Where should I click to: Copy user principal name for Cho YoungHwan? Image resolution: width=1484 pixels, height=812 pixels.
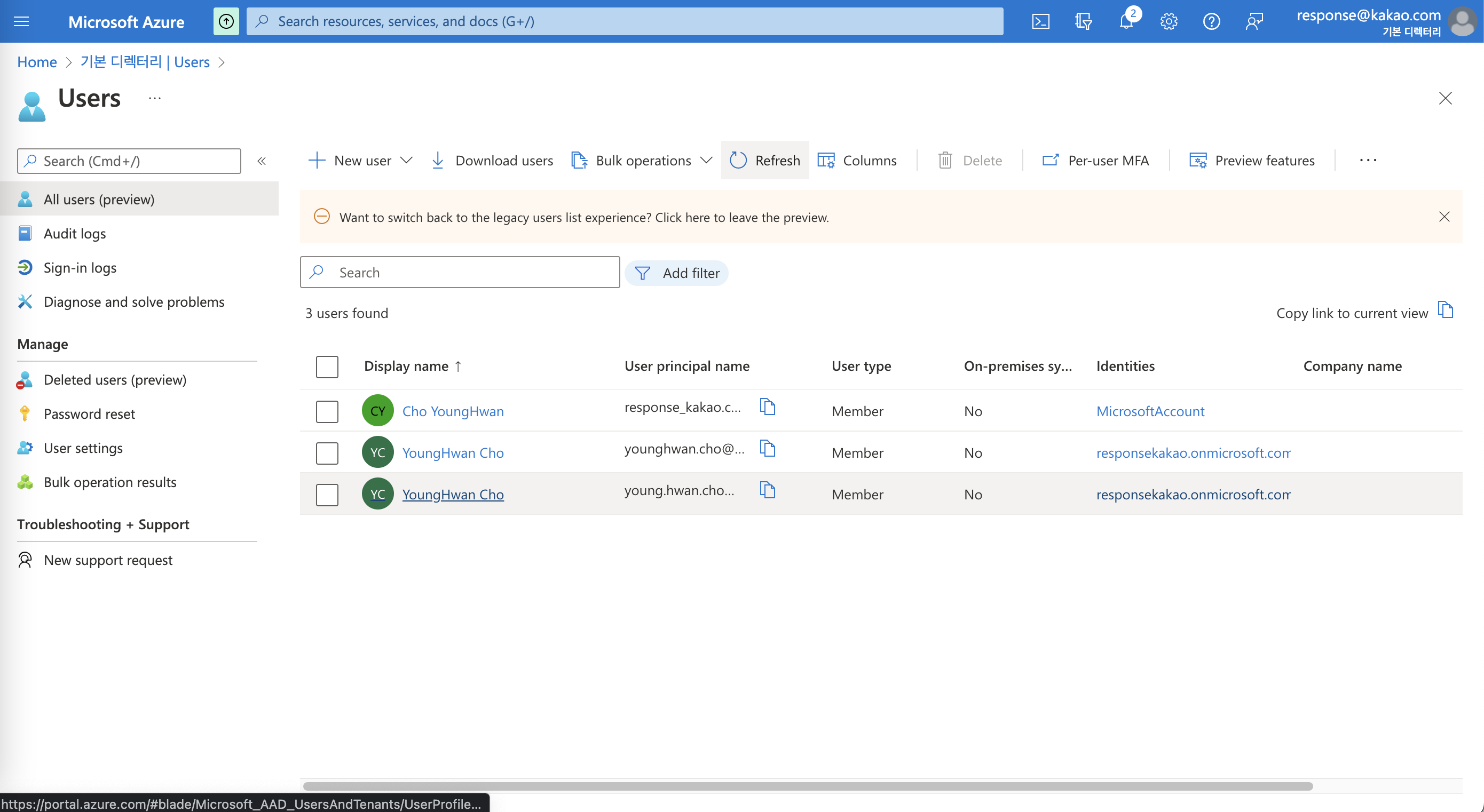(x=767, y=407)
